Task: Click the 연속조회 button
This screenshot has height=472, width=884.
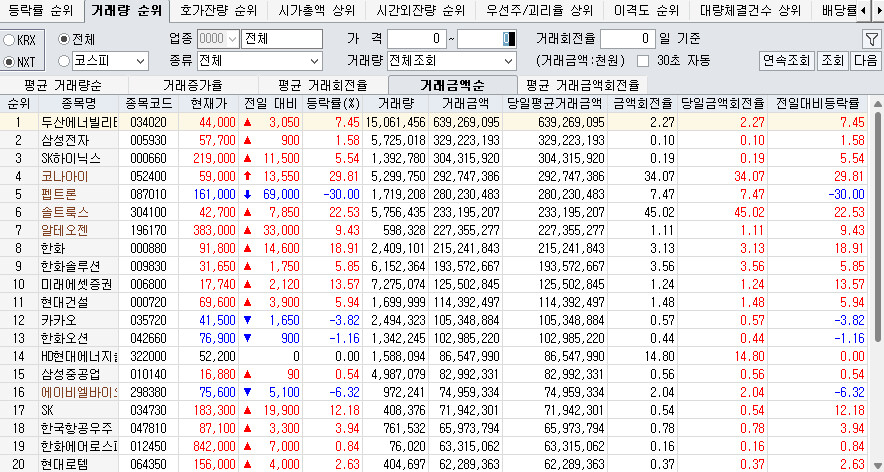Action: click(x=786, y=61)
